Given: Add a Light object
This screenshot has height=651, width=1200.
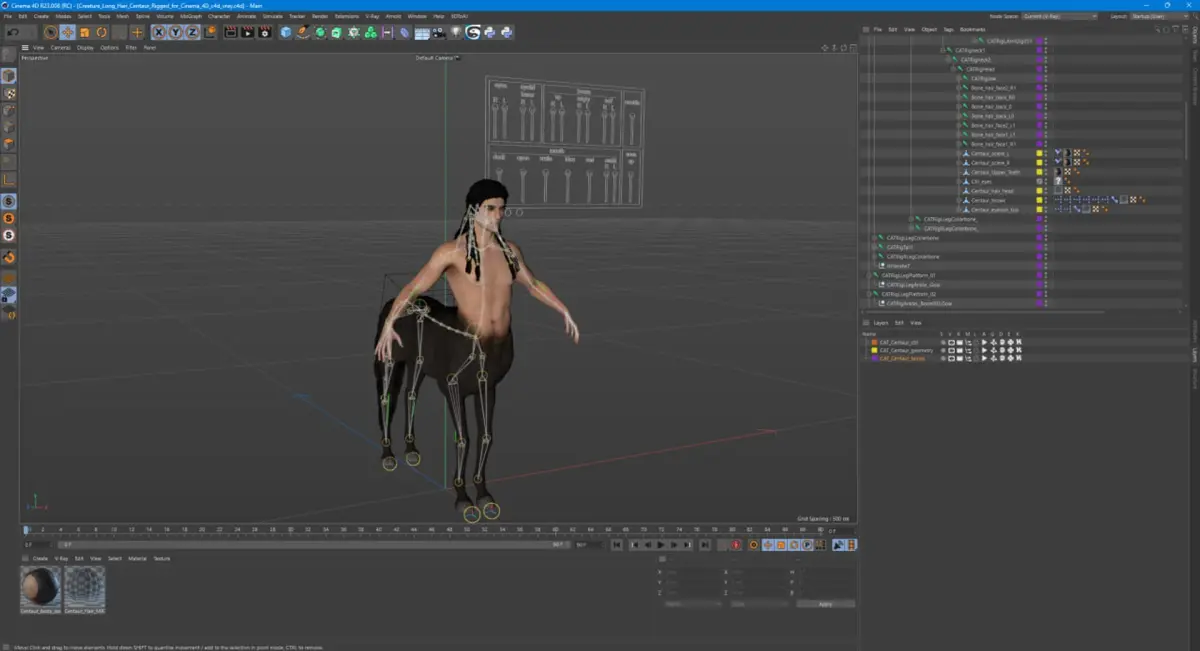Looking at the screenshot, I should [456, 32].
